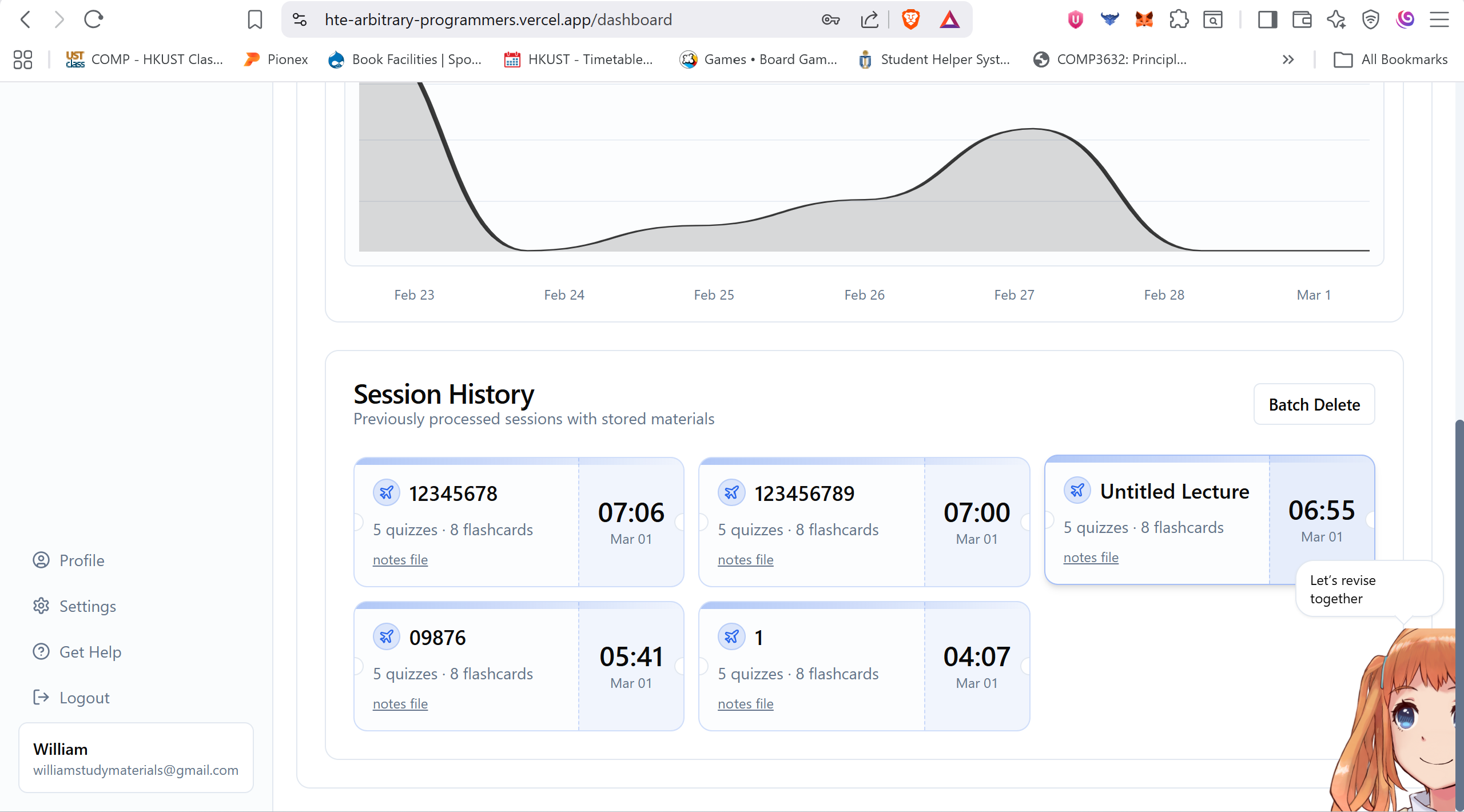Click the page reload icon
This screenshot has height=812, width=1464.
point(93,20)
